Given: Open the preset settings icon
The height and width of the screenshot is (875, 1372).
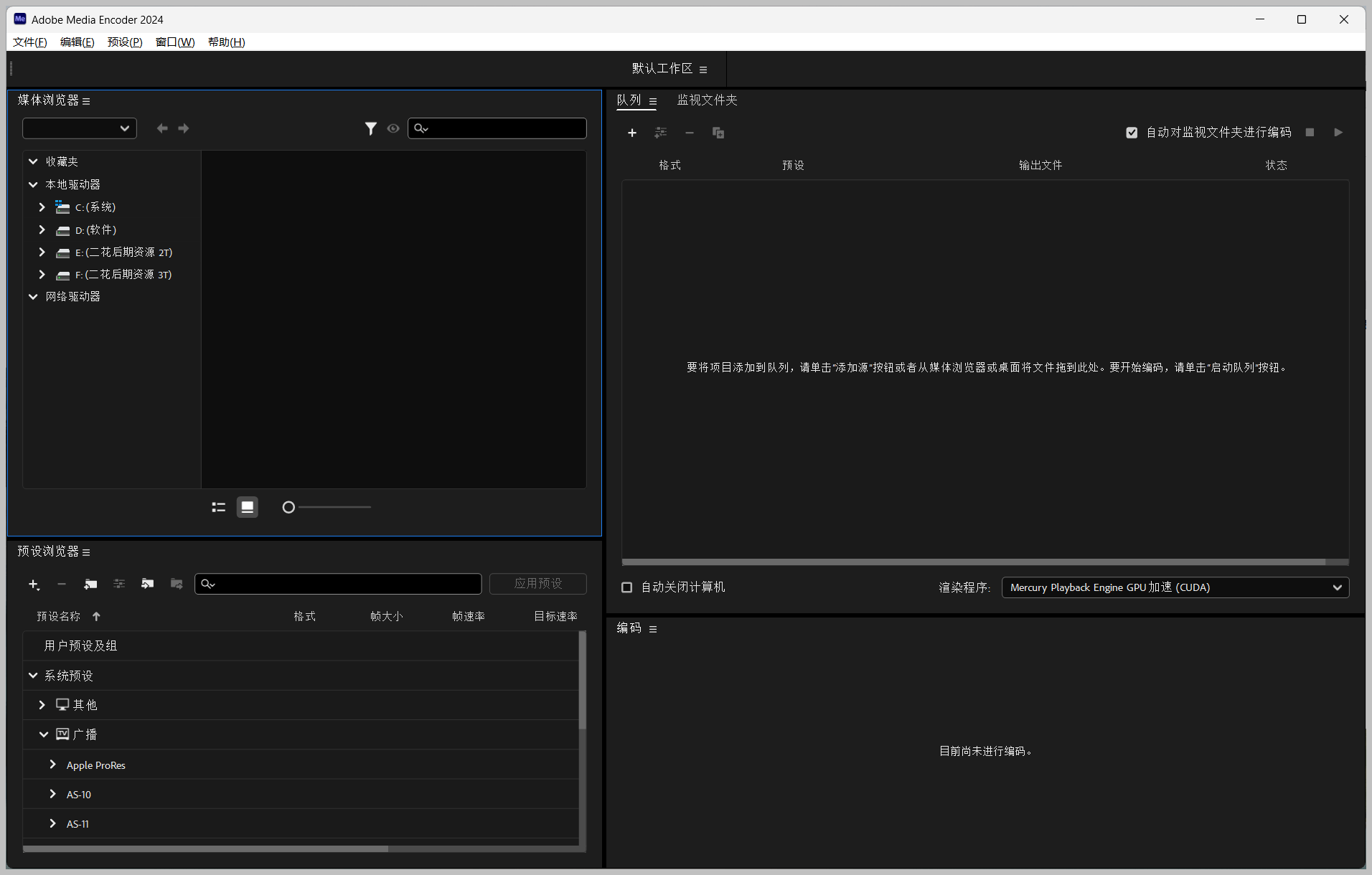Looking at the screenshot, I should tap(119, 585).
